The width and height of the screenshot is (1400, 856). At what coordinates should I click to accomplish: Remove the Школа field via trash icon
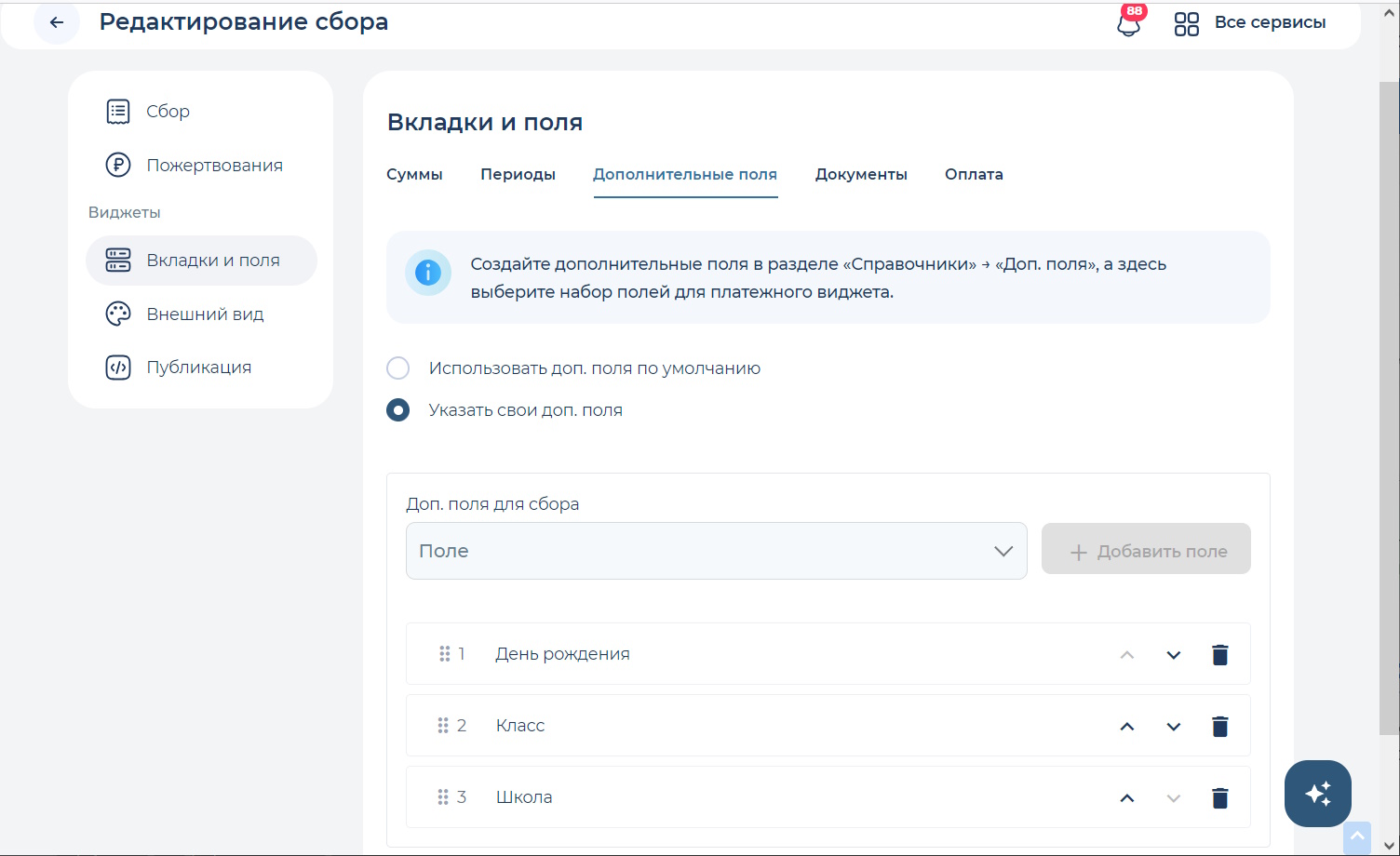pos(1219,798)
